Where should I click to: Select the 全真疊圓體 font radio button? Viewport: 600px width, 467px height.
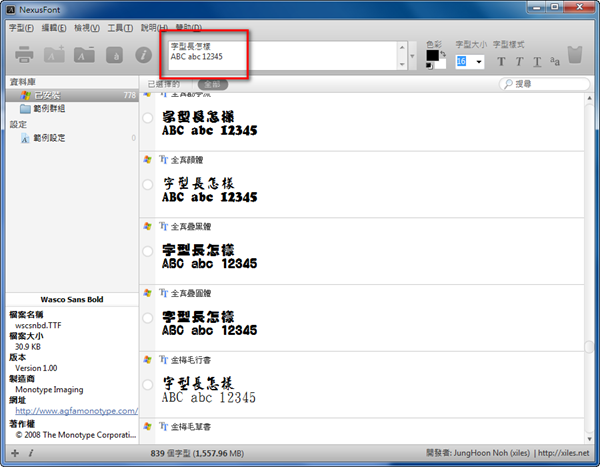point(147,318)
